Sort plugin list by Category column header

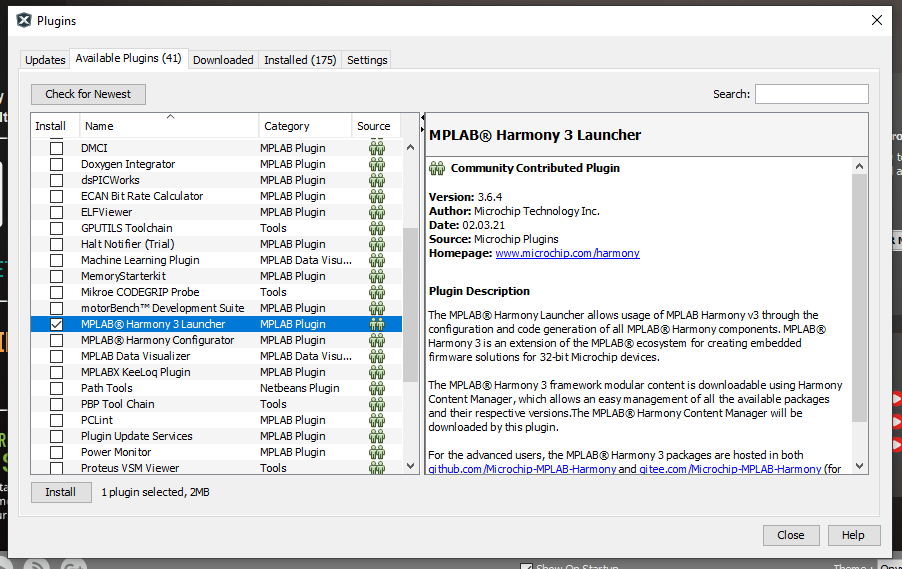(305, 125)
